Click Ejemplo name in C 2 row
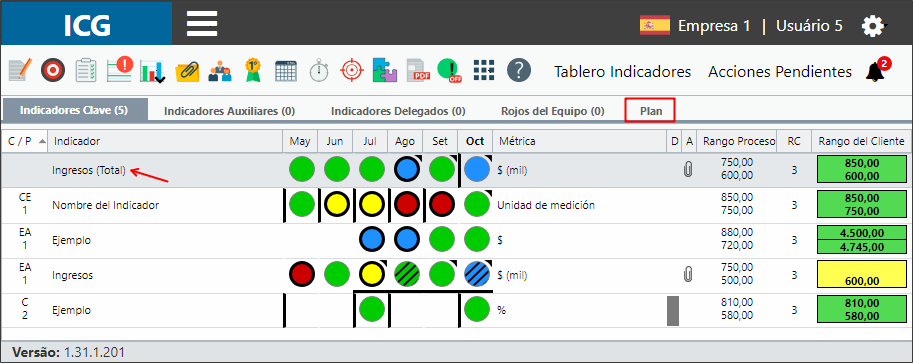The image size is (913, 363). click(72, 310)
